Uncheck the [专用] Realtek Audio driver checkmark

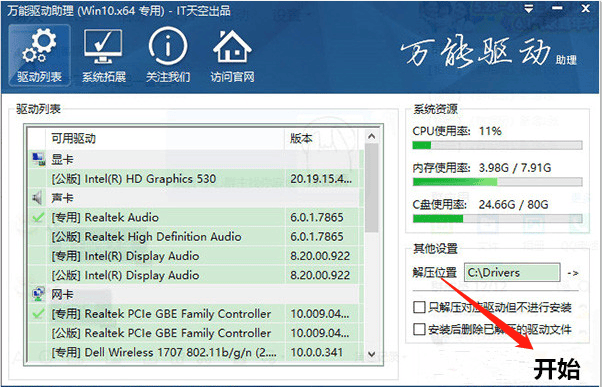[x=38, y=217]
